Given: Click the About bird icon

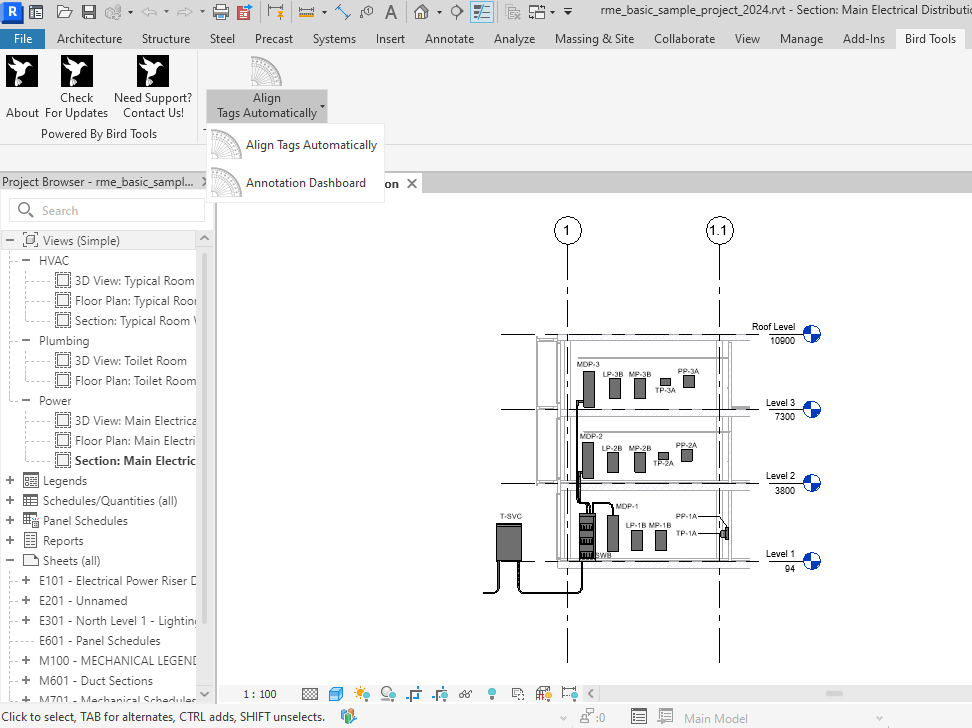Looking at the screenshot, I should (22, 72).
